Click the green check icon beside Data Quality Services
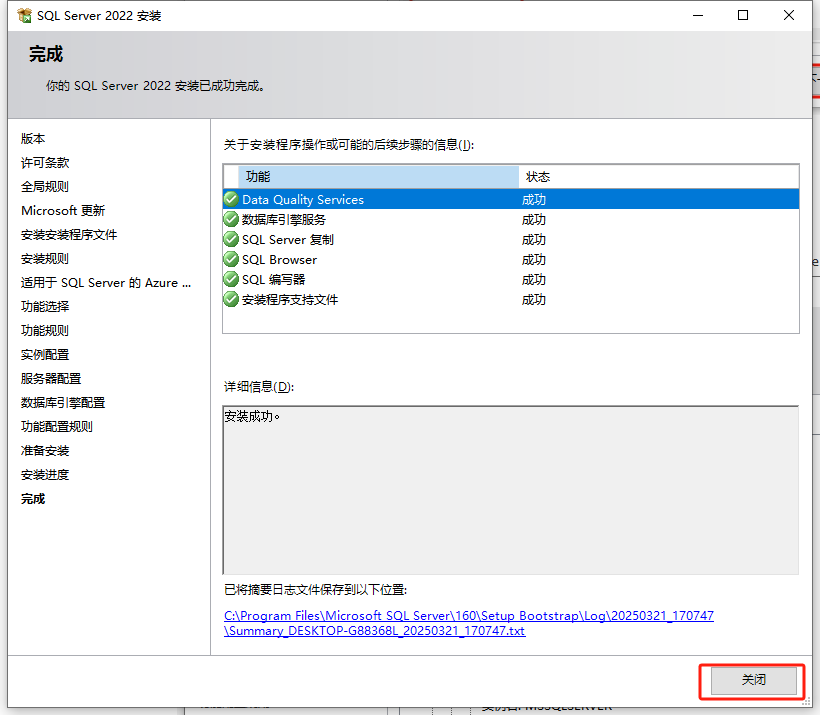 (x=231, y=199)
